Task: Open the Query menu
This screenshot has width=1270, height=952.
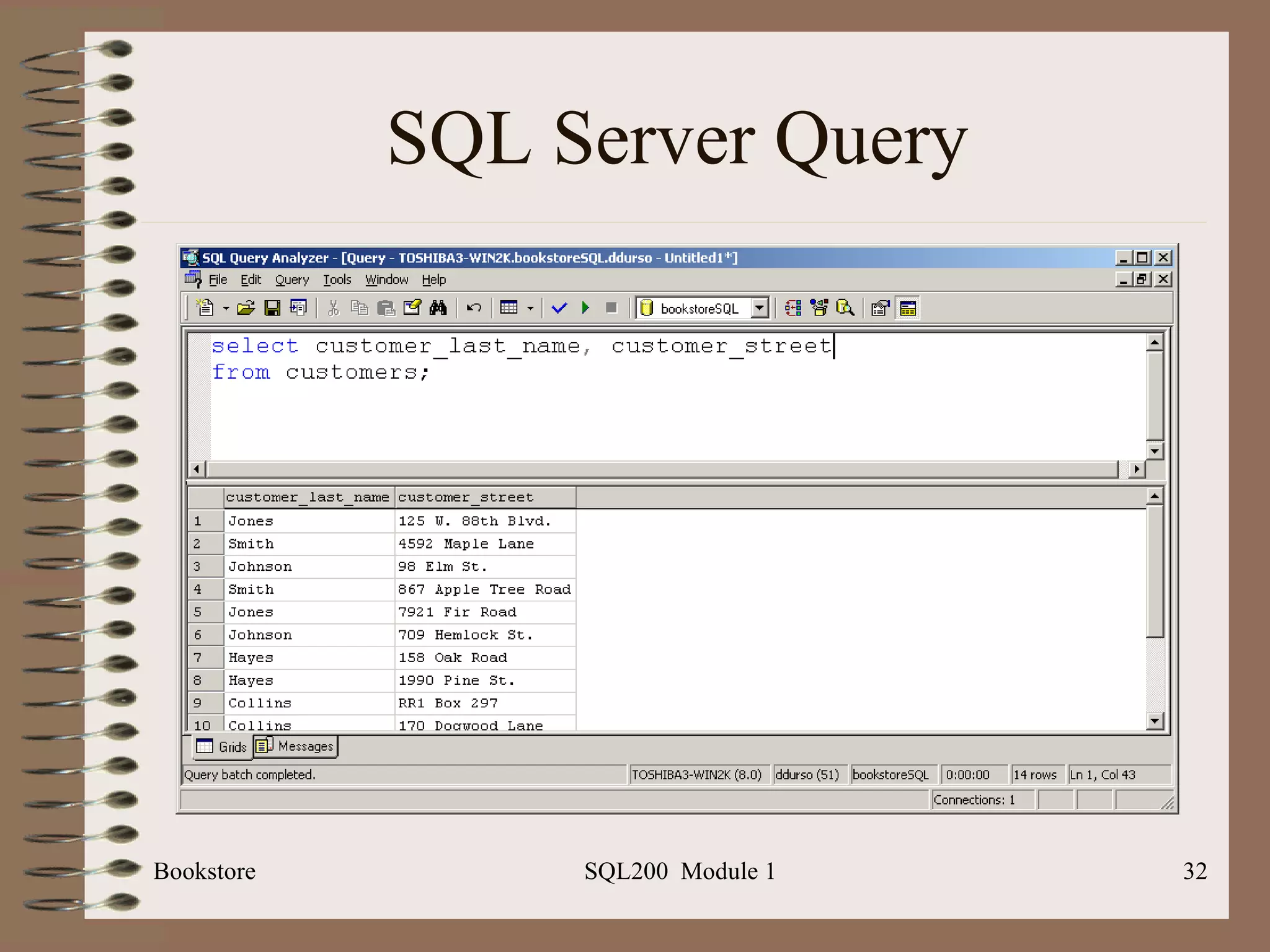Action: 291,280
